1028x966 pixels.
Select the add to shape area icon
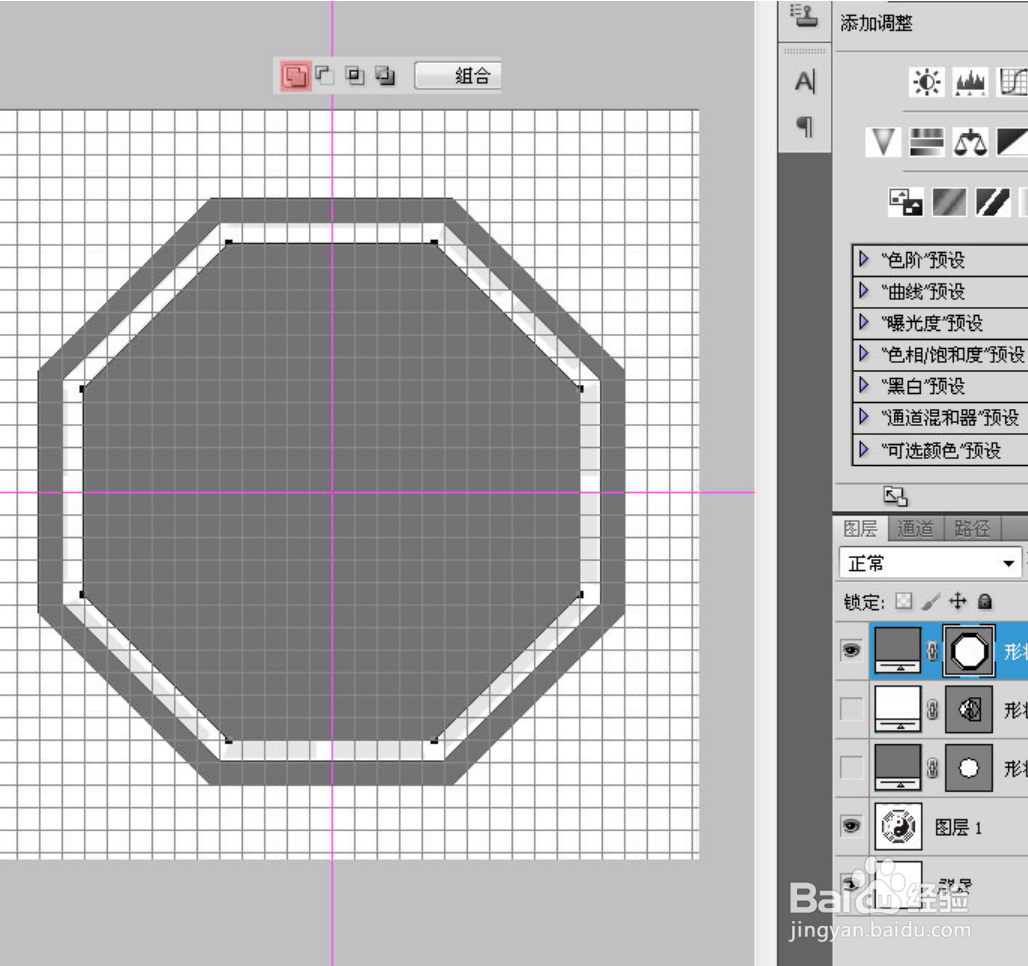(296, 76)
